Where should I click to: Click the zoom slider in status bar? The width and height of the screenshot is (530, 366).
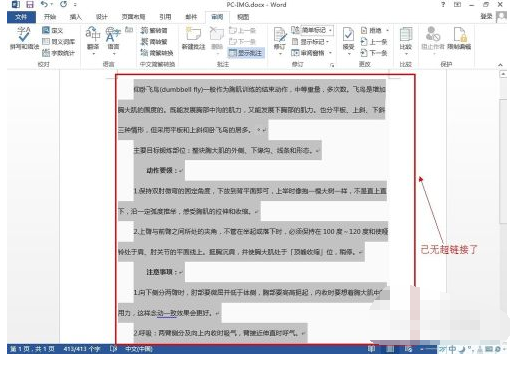[430, 349]
